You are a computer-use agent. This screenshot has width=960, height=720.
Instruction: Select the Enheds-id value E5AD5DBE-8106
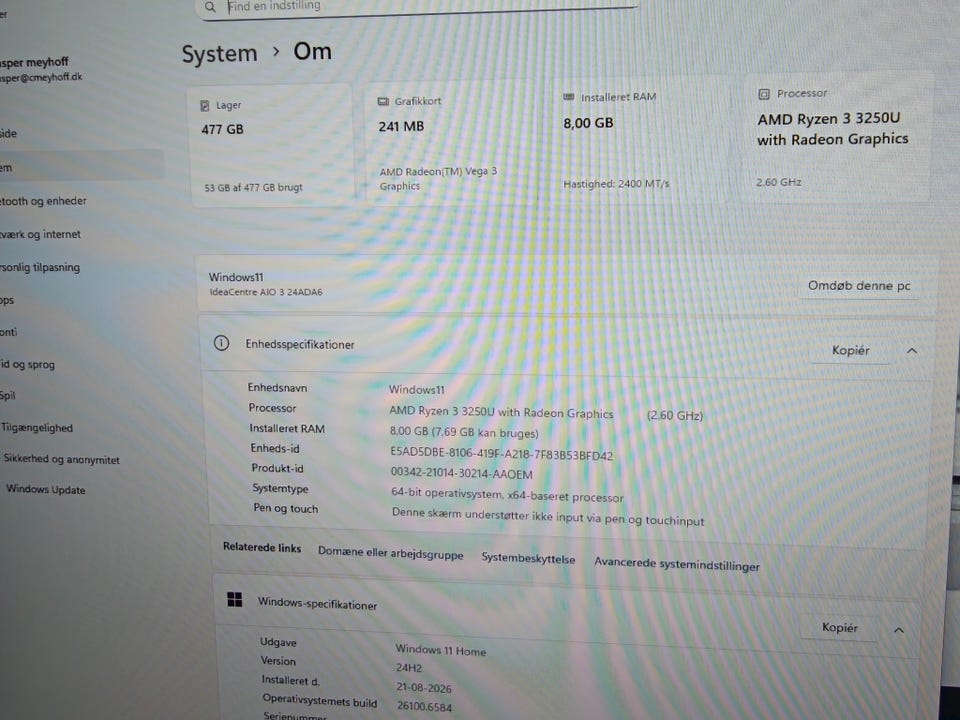click(501, 455)
